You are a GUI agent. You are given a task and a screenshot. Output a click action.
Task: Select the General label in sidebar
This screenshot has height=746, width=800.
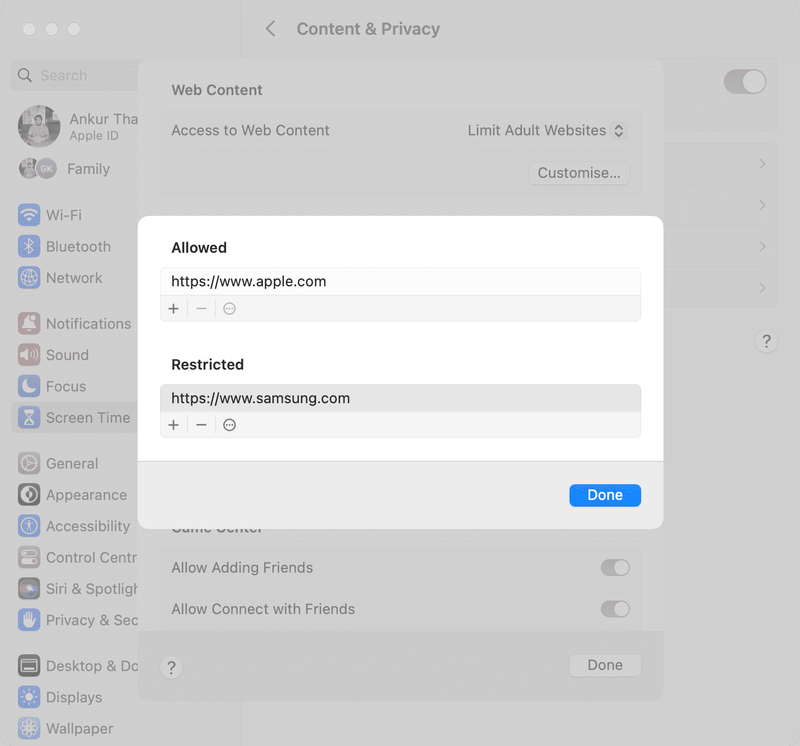point(72,463)
